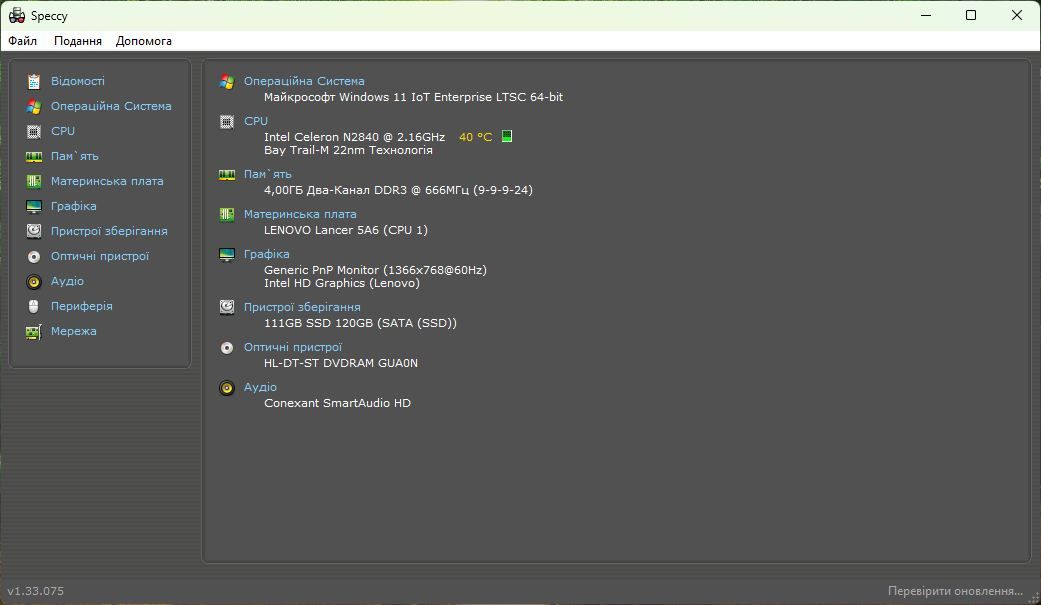Click the green CPU temperature indicator square
1041x605 pixels.
click(507, 136)
